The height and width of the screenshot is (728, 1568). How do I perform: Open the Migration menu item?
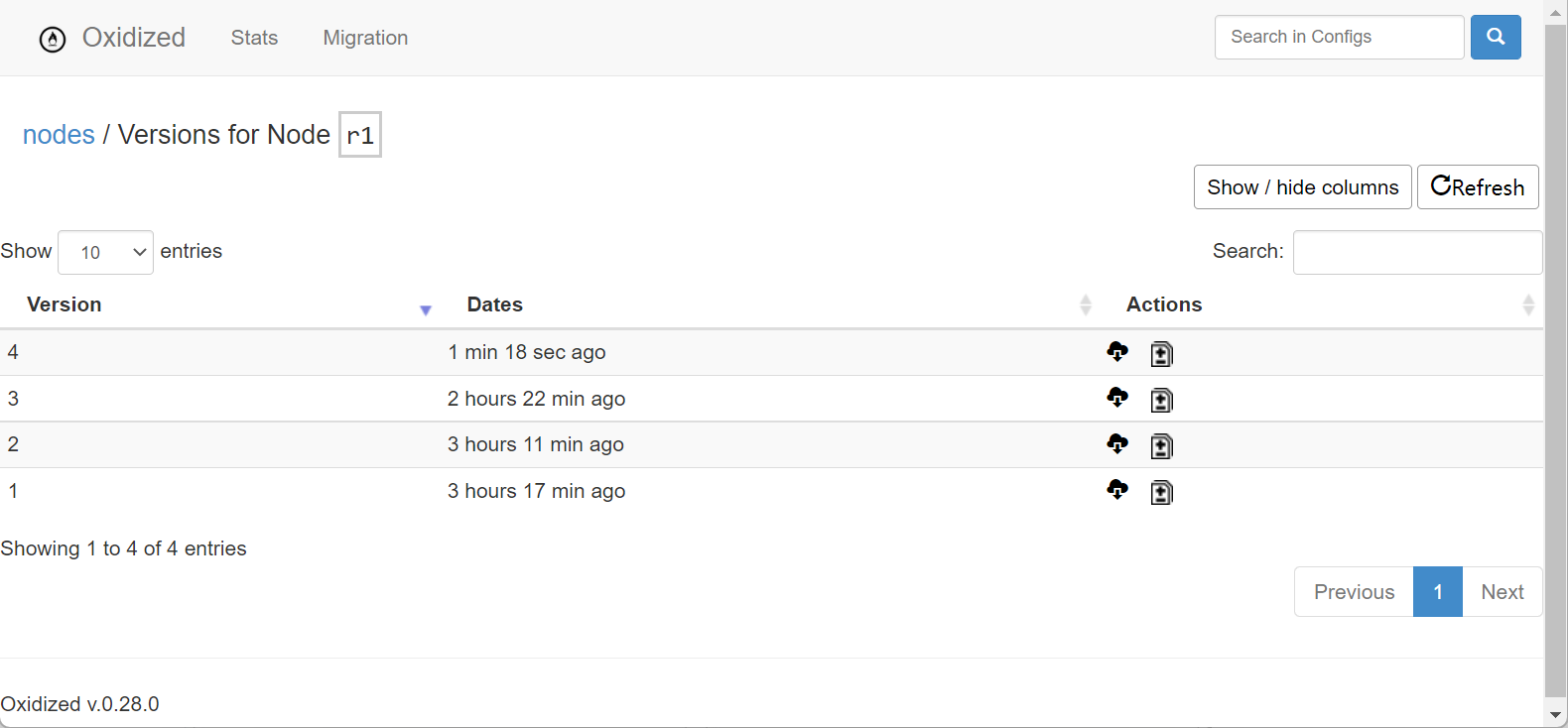[x=365, y=38]
